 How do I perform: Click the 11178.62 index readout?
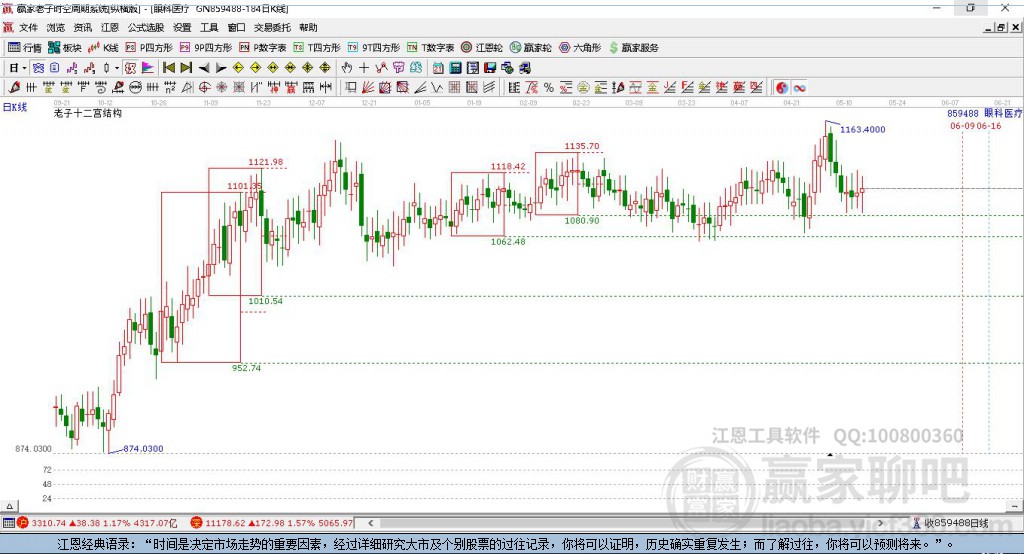pyautogui.click(x=227, y=523)
